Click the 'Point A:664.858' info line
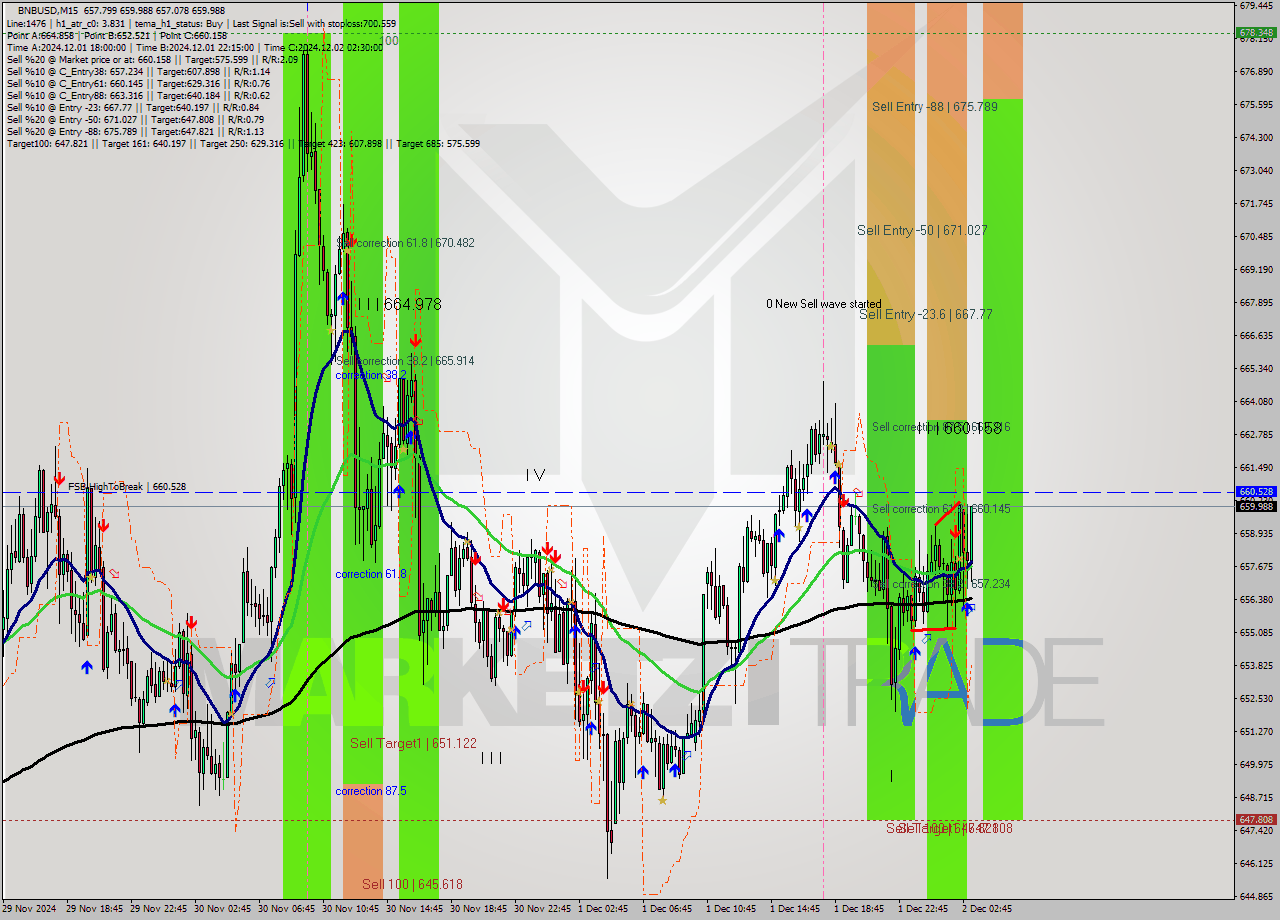 [117, 36]
